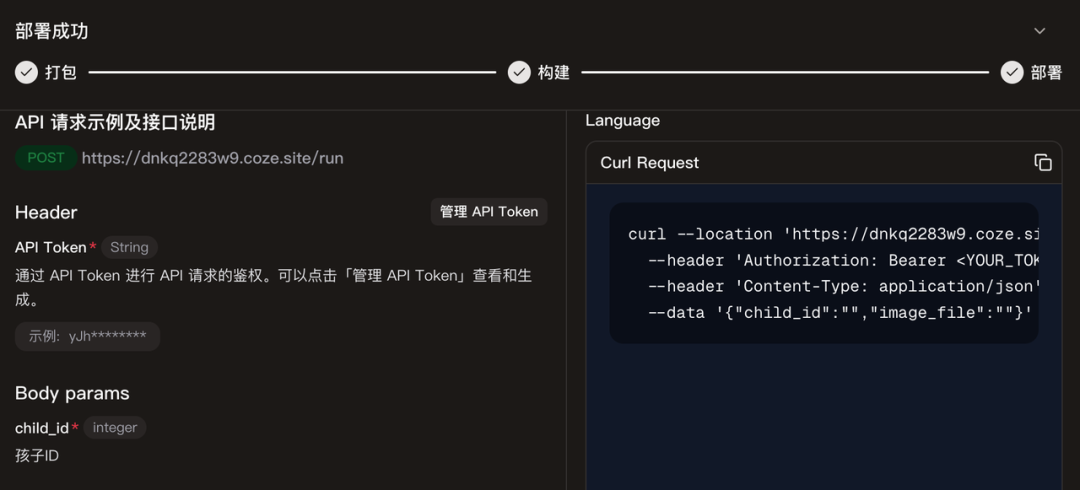Click the Body params section title

72,394
